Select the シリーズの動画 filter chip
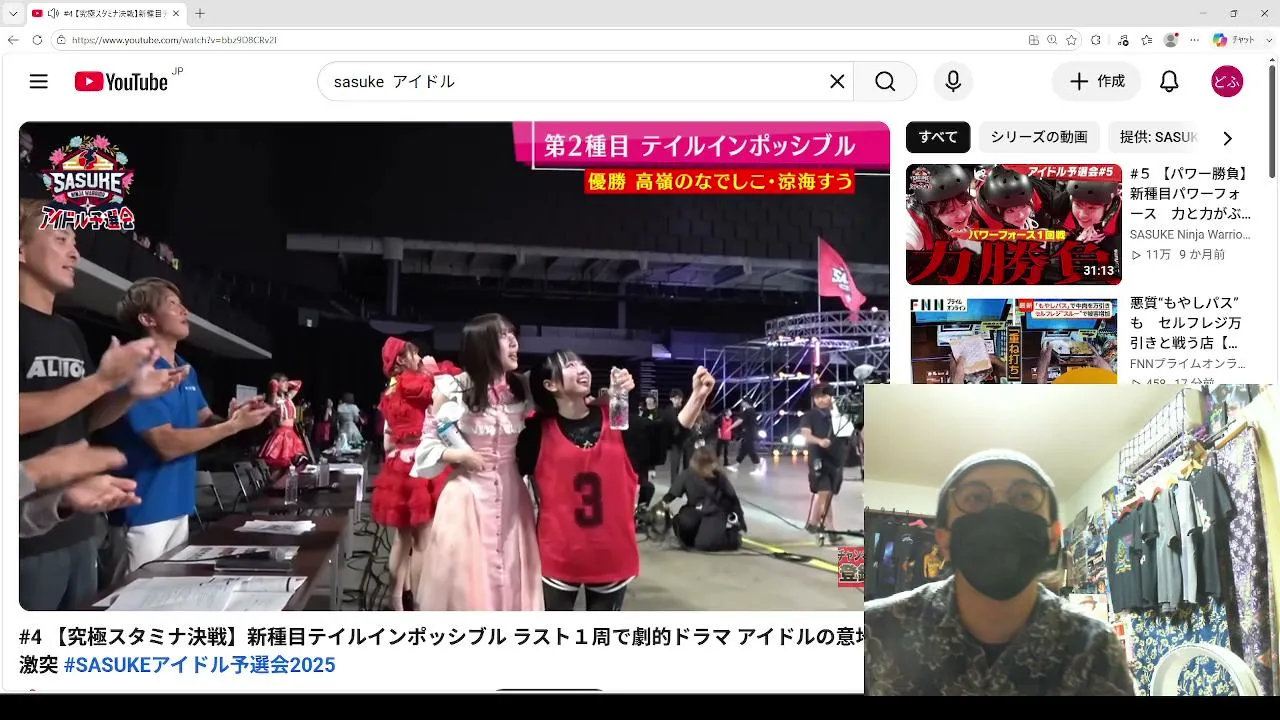Screen dimensions: 1280x720 point(1039,137)
